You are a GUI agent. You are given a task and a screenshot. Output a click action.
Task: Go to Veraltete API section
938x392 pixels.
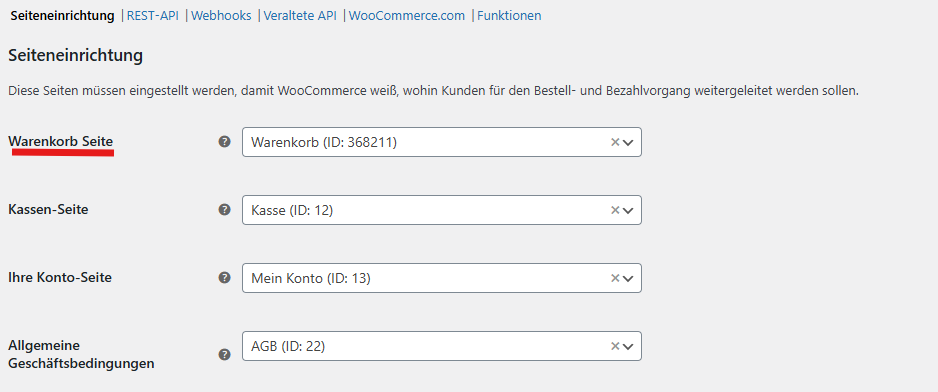tap(300, 16)
